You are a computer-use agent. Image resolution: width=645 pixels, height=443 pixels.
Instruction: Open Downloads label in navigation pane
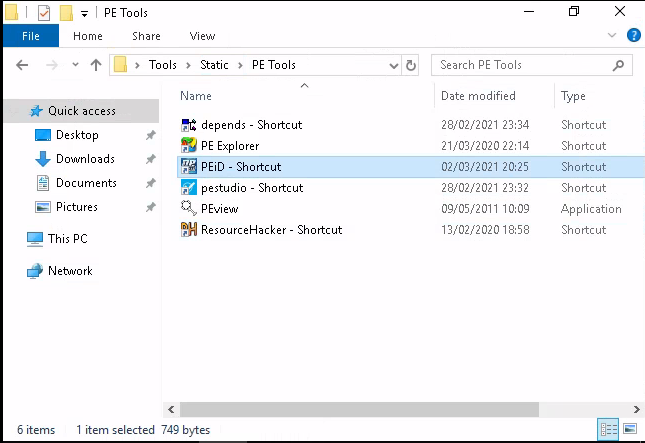(x=85, y=159)
